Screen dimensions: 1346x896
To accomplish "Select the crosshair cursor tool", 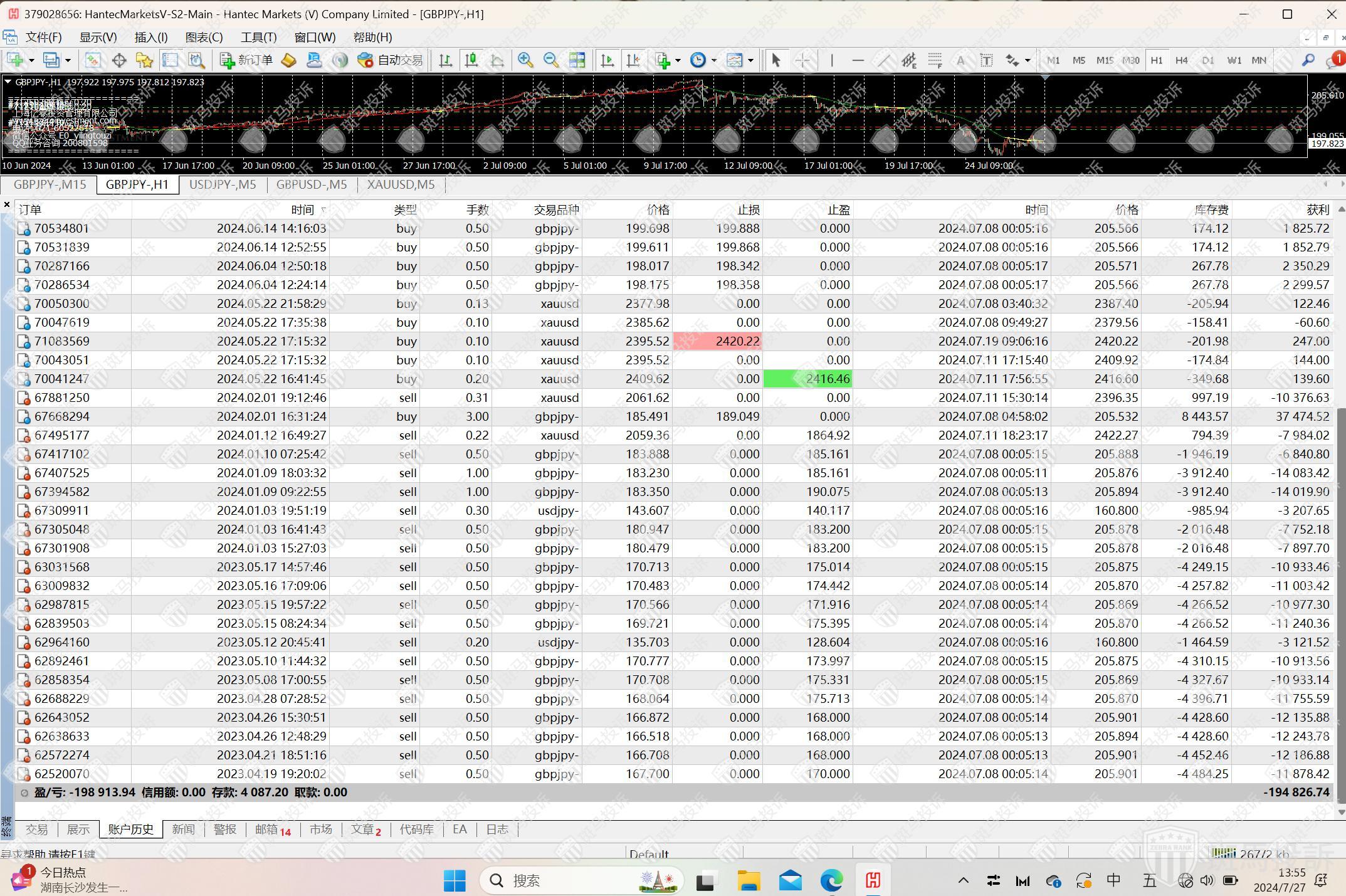I will (x=802, y=60).
